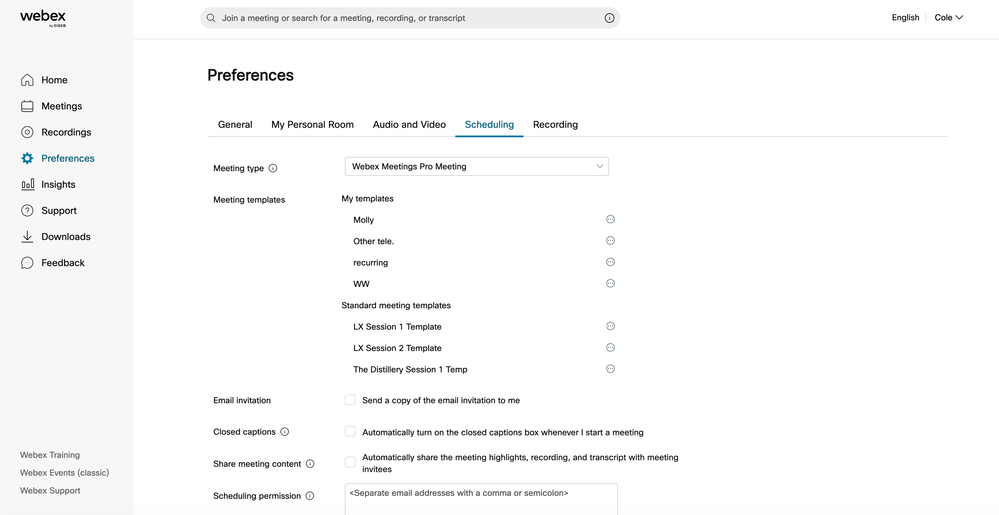Click the Feedback speech bubble icon
Image resolution: width=999 pixels, height=515 pixels.
click(27, 263)
